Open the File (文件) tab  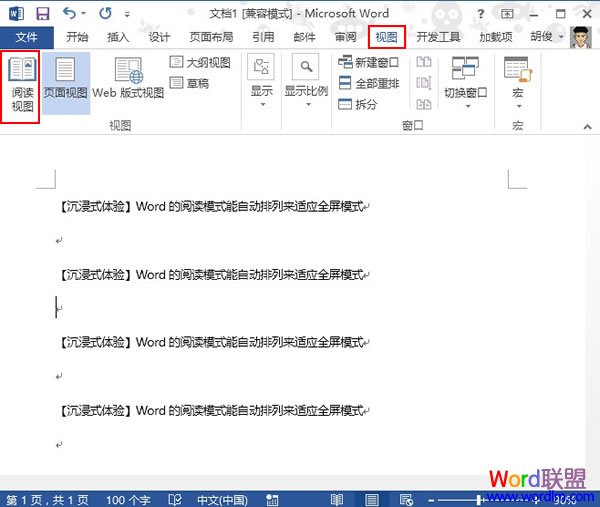(x=26, y=37)
